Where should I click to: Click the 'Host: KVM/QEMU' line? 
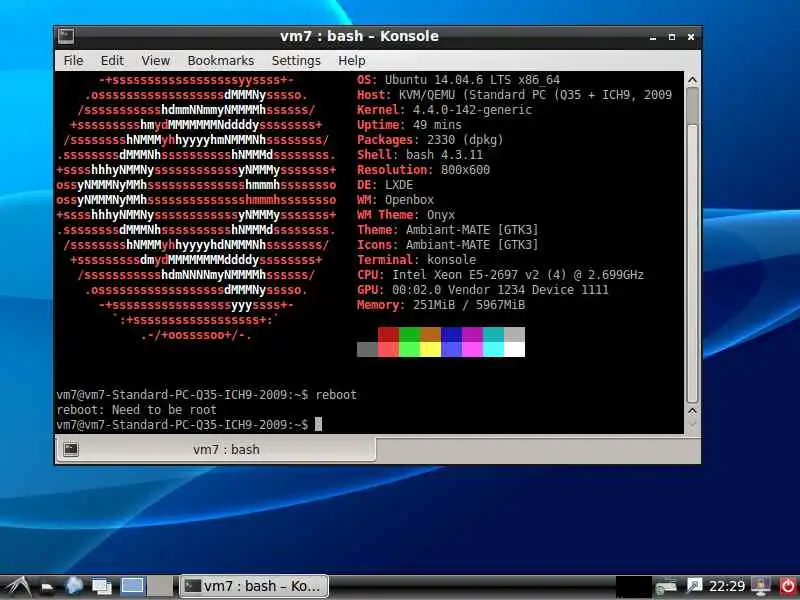[514, 95]
